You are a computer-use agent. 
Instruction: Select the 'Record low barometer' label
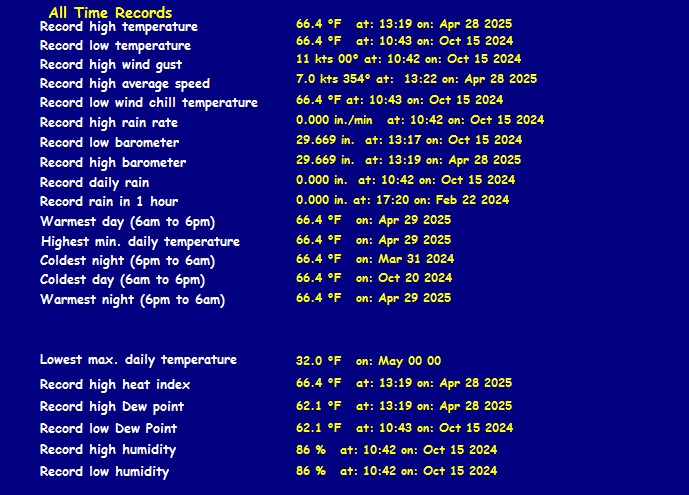coord(109,143)
